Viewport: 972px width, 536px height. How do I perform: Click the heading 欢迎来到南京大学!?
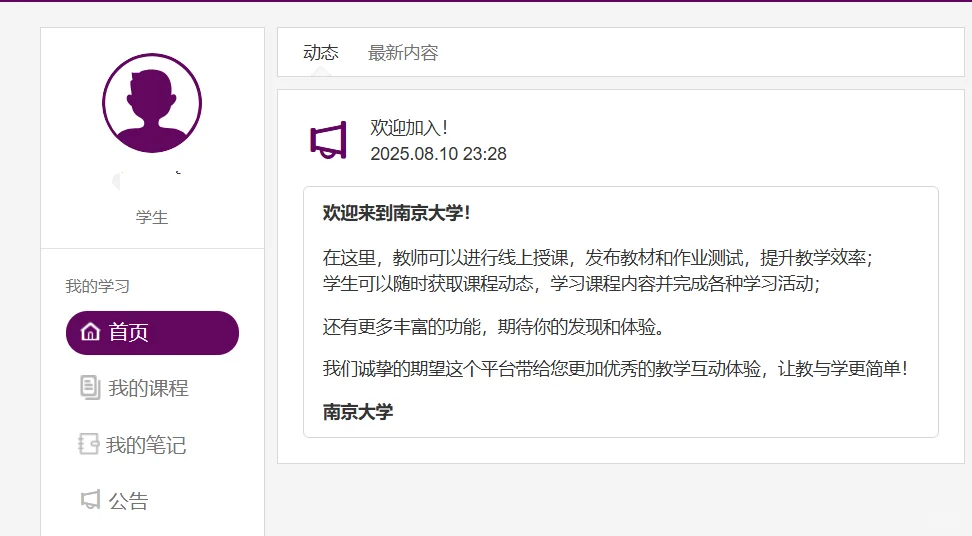(397, 213)
